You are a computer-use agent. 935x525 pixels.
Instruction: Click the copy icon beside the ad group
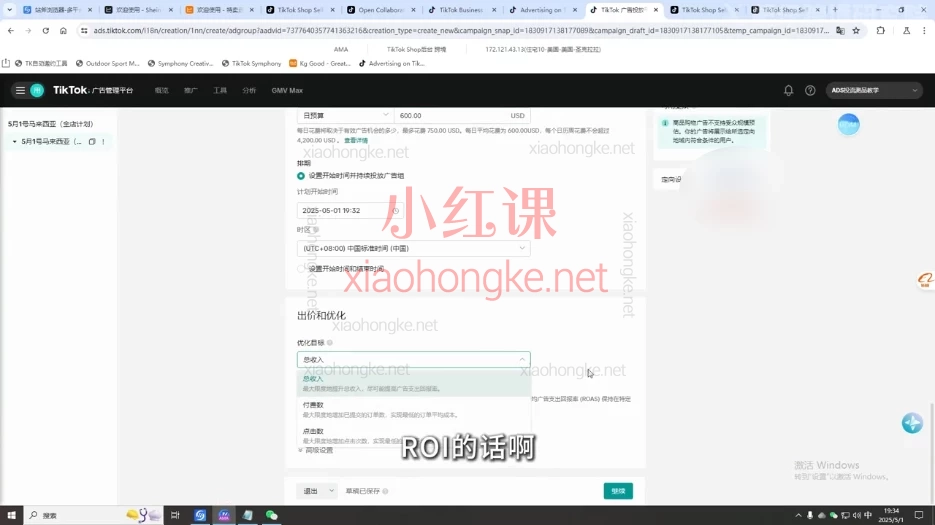(x=92, y=141)
